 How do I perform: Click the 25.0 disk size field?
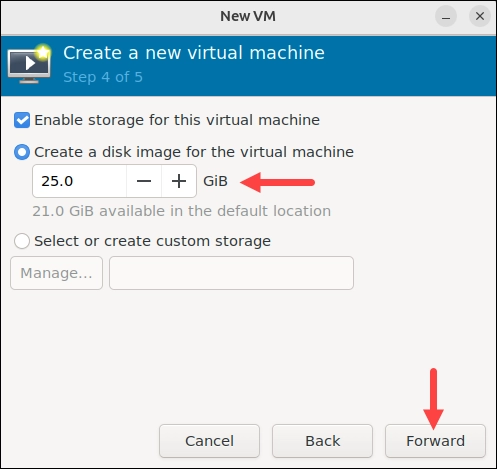click(x=79, y=181)
